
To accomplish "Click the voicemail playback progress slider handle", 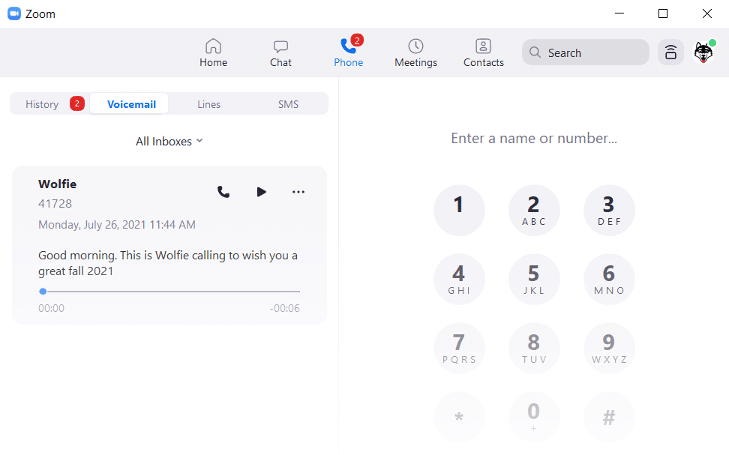I will coord(43,291).
